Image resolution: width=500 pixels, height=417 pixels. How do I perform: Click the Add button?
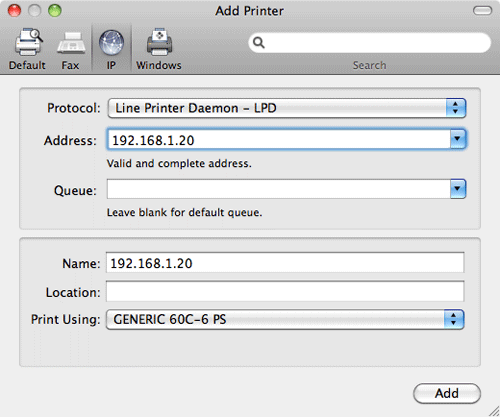click(447, 393)
